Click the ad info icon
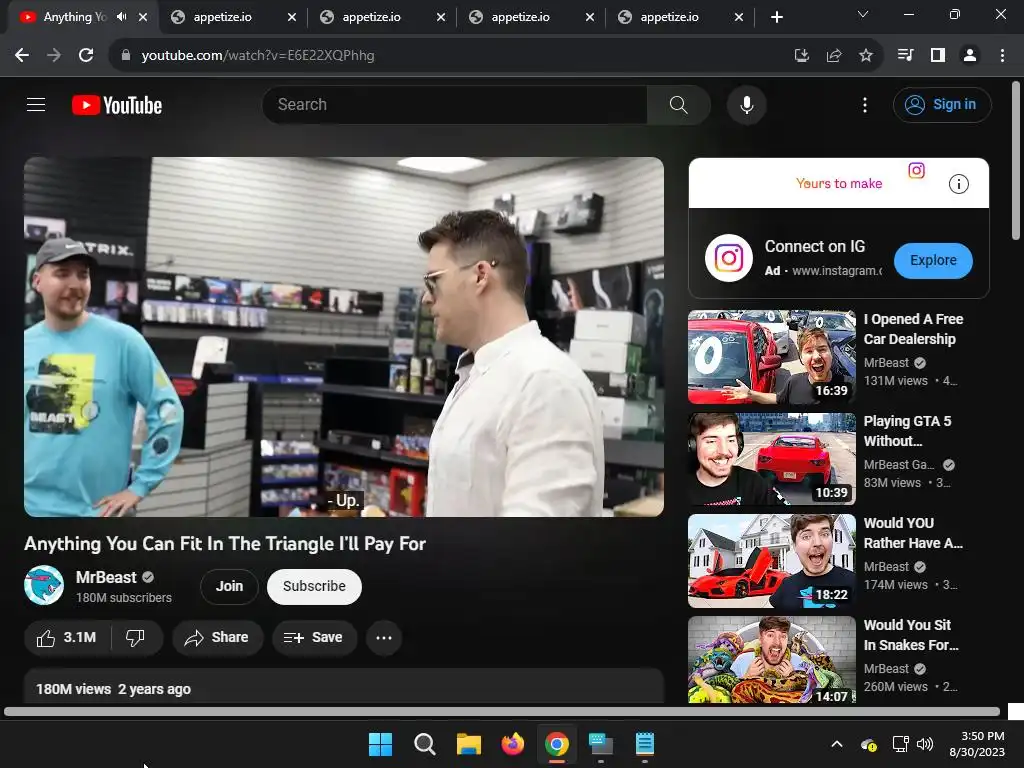1024x768 pixels. click(x=958, y=184)
